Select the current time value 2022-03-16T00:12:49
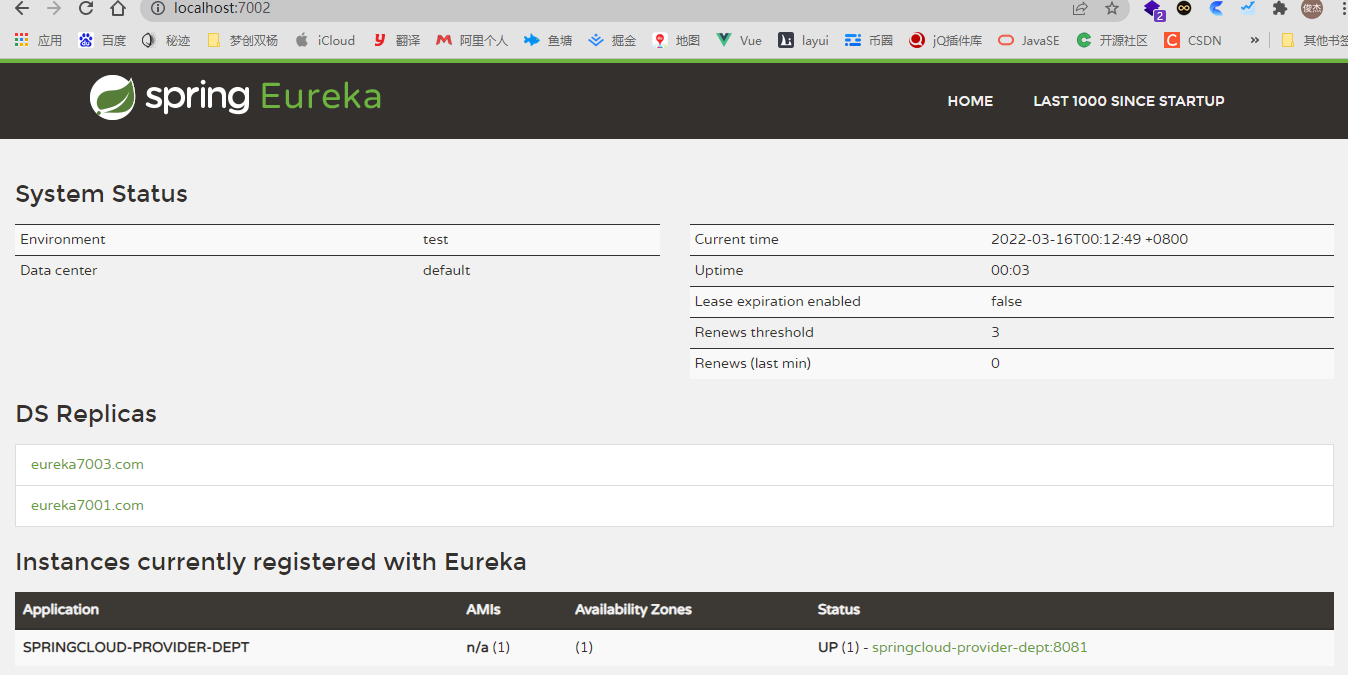1348x675 pixels. click(1089, 239)
